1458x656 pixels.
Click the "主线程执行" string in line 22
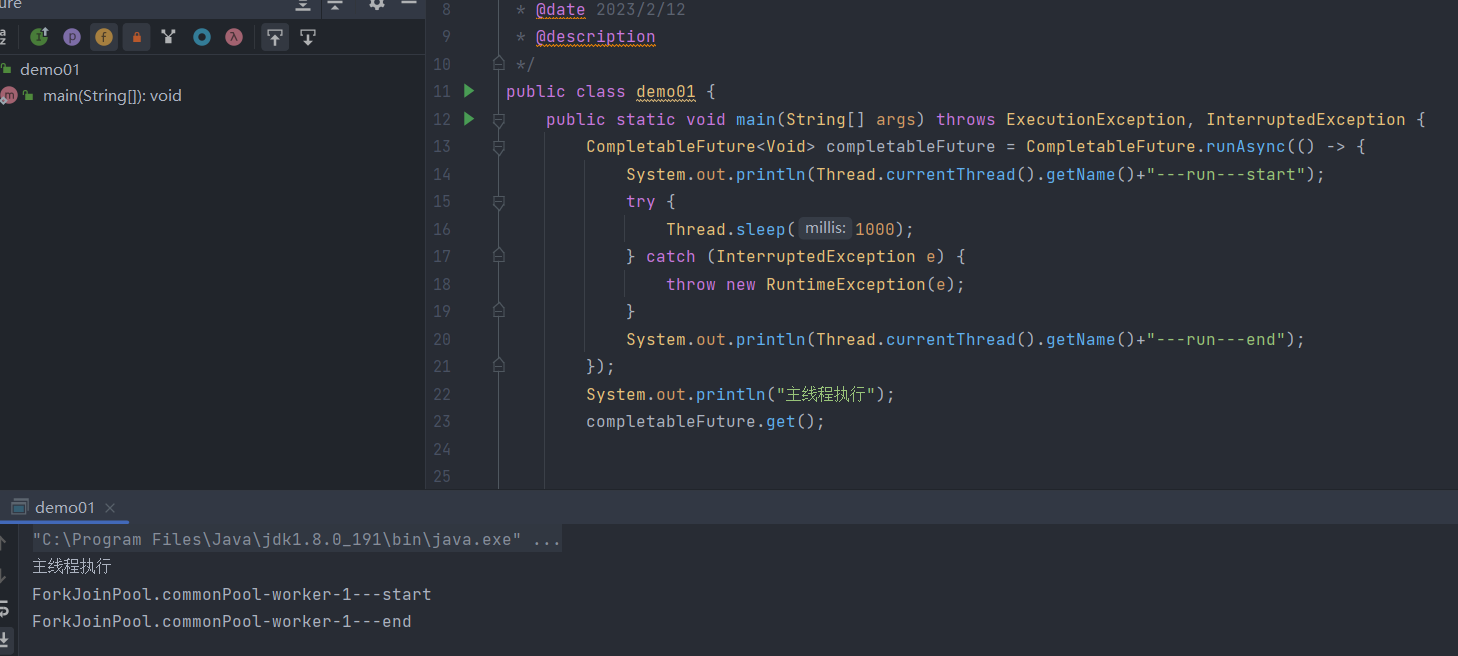[826, 395]
